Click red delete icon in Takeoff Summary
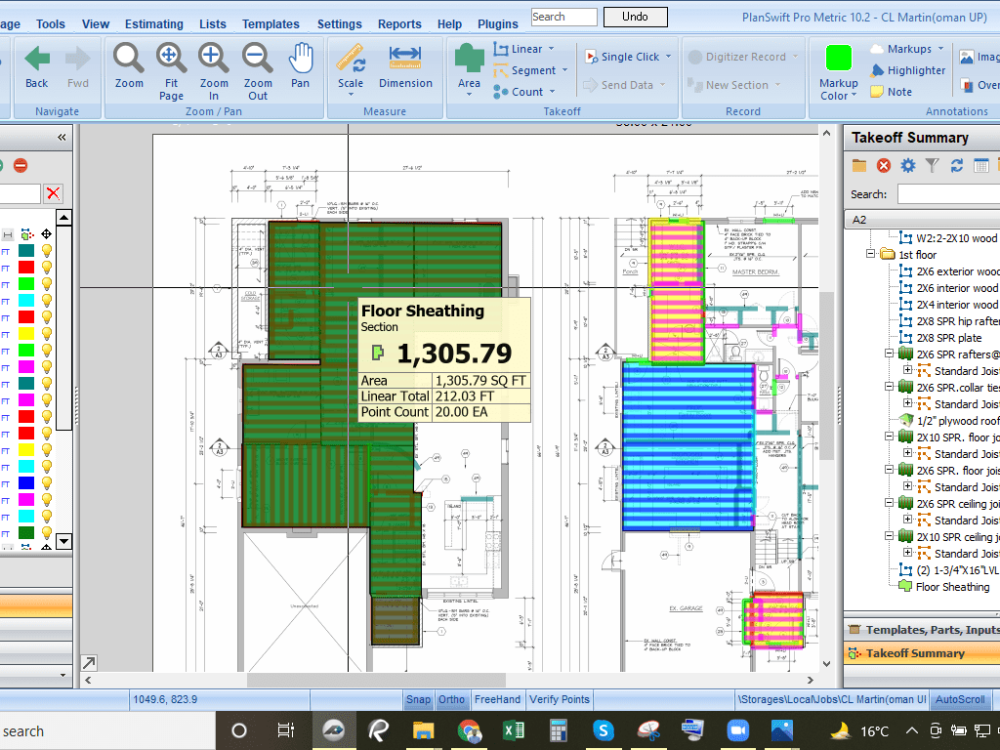This screenshot has width=1000, height=750. [883, 166]
